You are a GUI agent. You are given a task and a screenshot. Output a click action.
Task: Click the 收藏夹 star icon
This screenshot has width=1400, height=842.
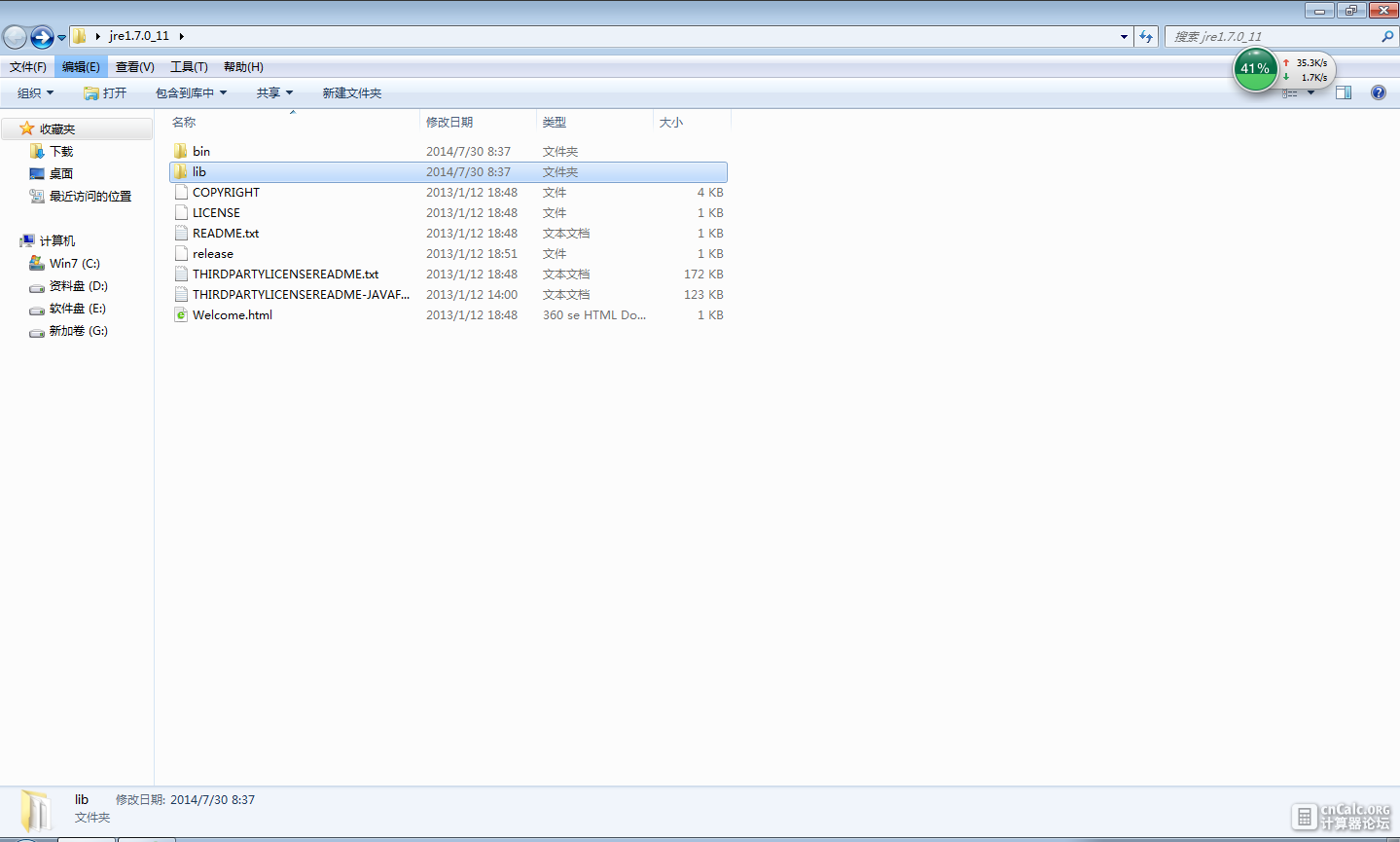27,128
